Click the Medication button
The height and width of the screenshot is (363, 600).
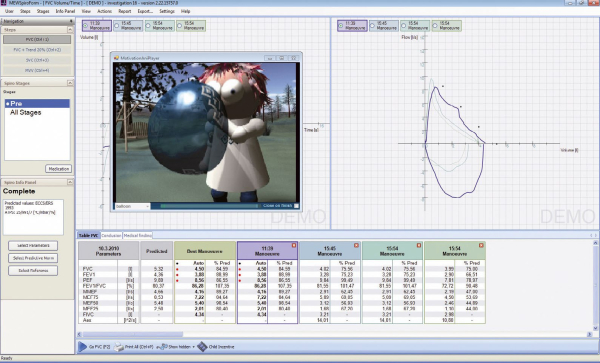click(59, 169)
